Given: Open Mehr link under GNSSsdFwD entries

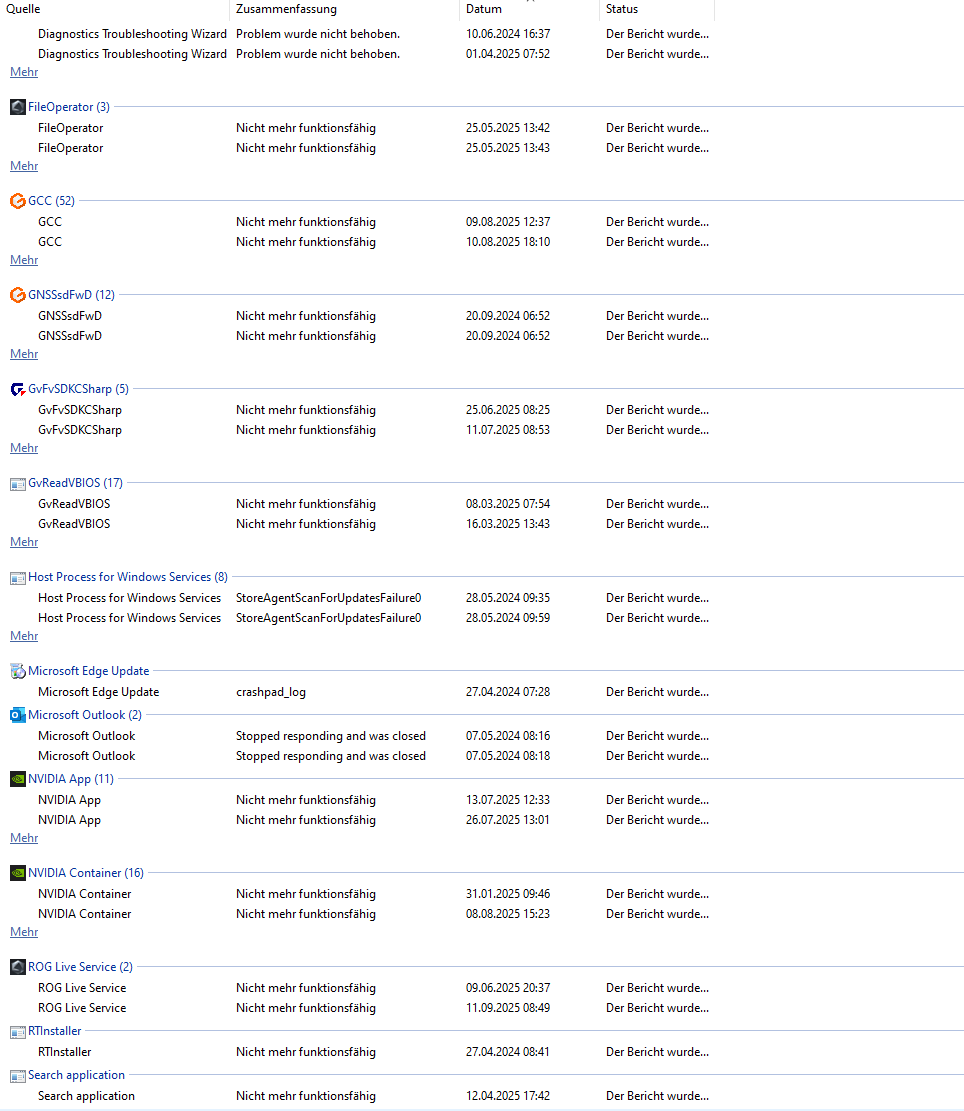Looking at the screenshot, I should coord(24,354).
